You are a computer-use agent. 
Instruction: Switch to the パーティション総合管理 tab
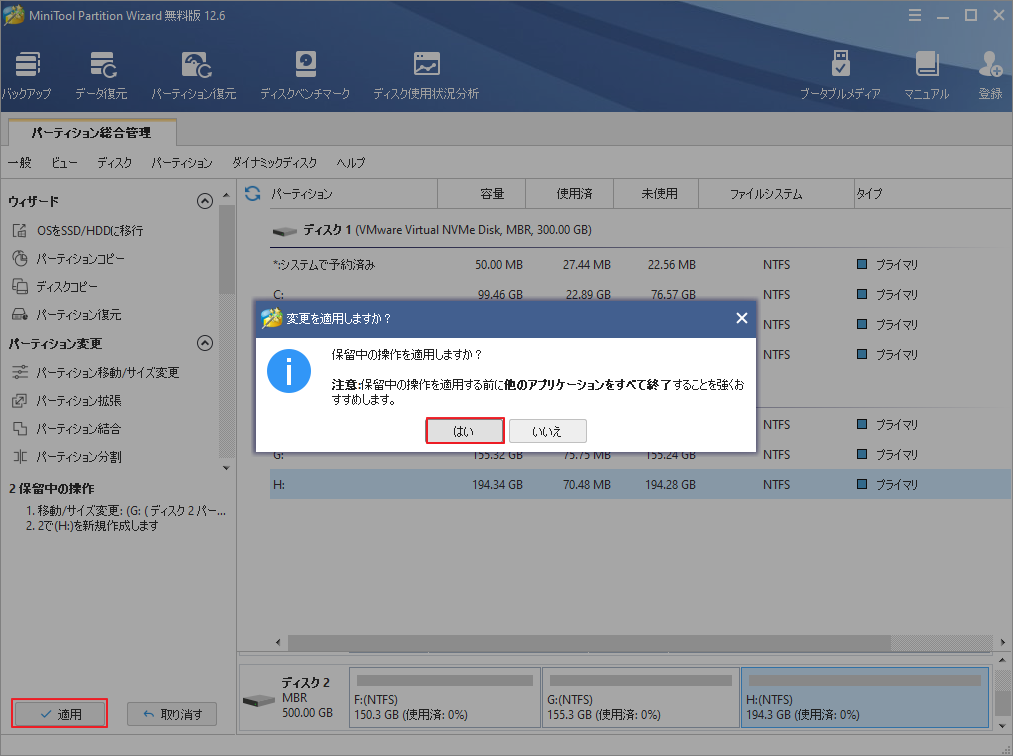pyautogui.click(x=90, y=131)
